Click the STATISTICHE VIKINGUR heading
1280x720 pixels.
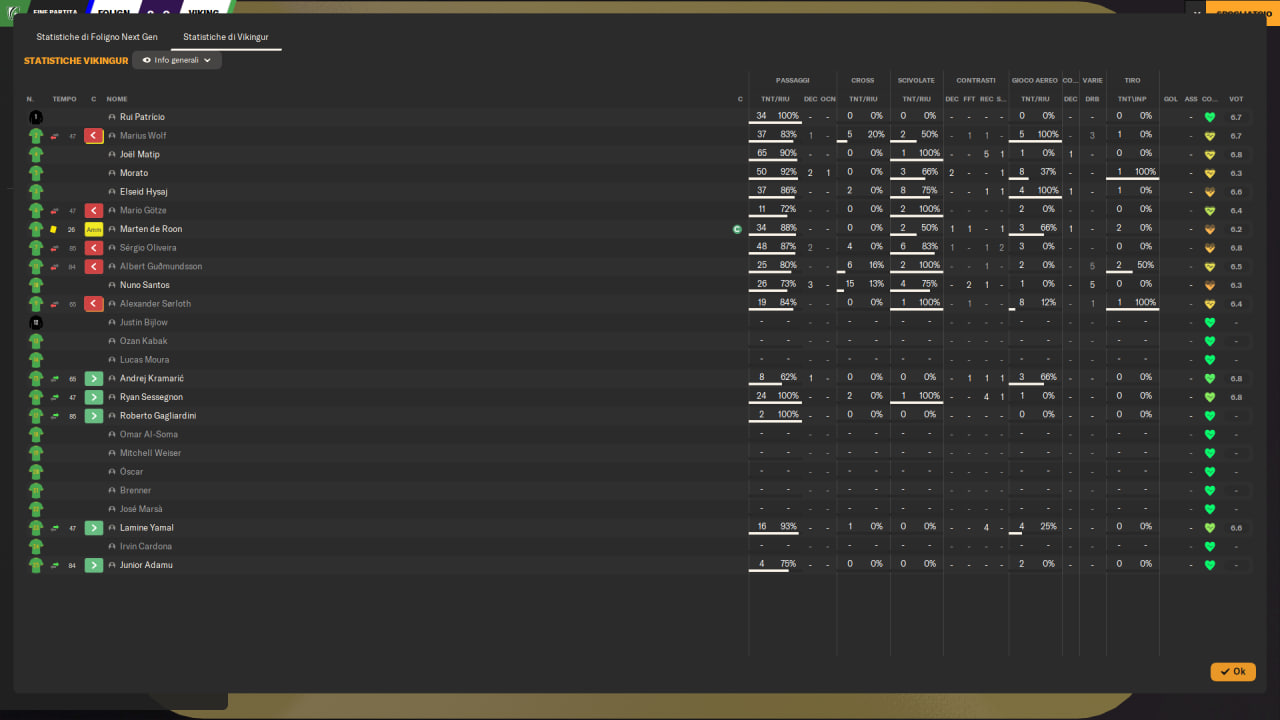point(76,61)
